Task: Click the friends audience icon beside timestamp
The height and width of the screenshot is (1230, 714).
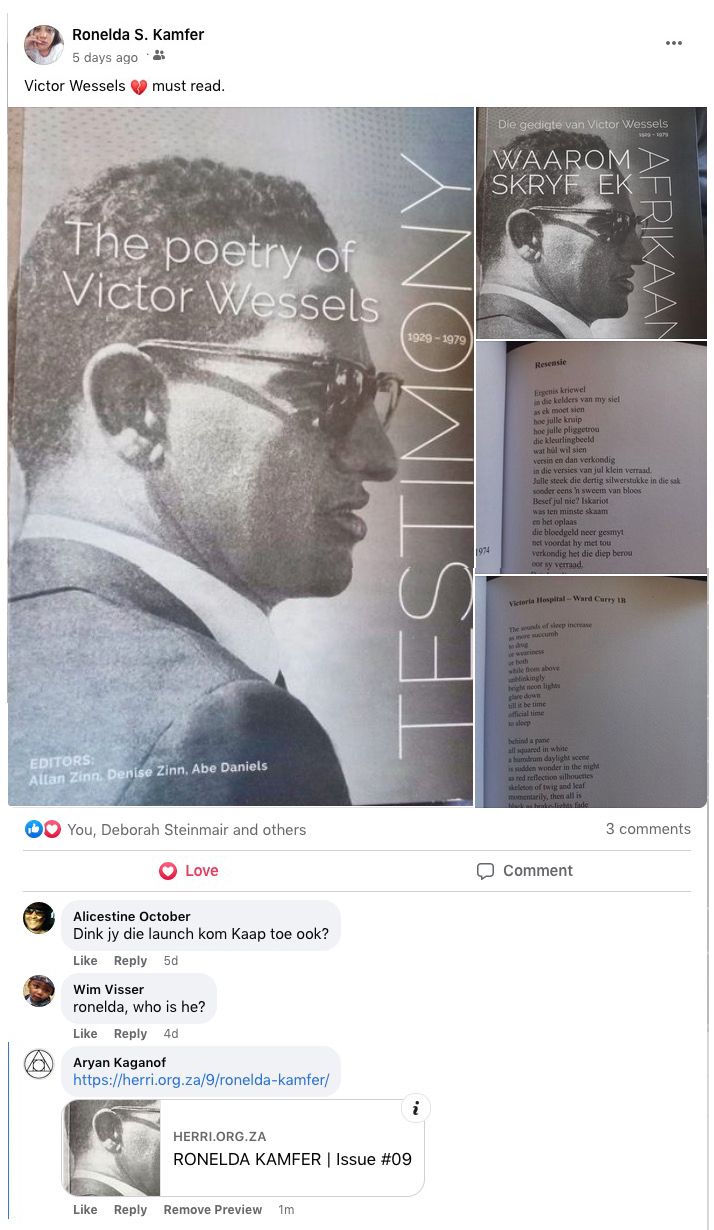Action: pyautogui.click(x=158, y=56)
